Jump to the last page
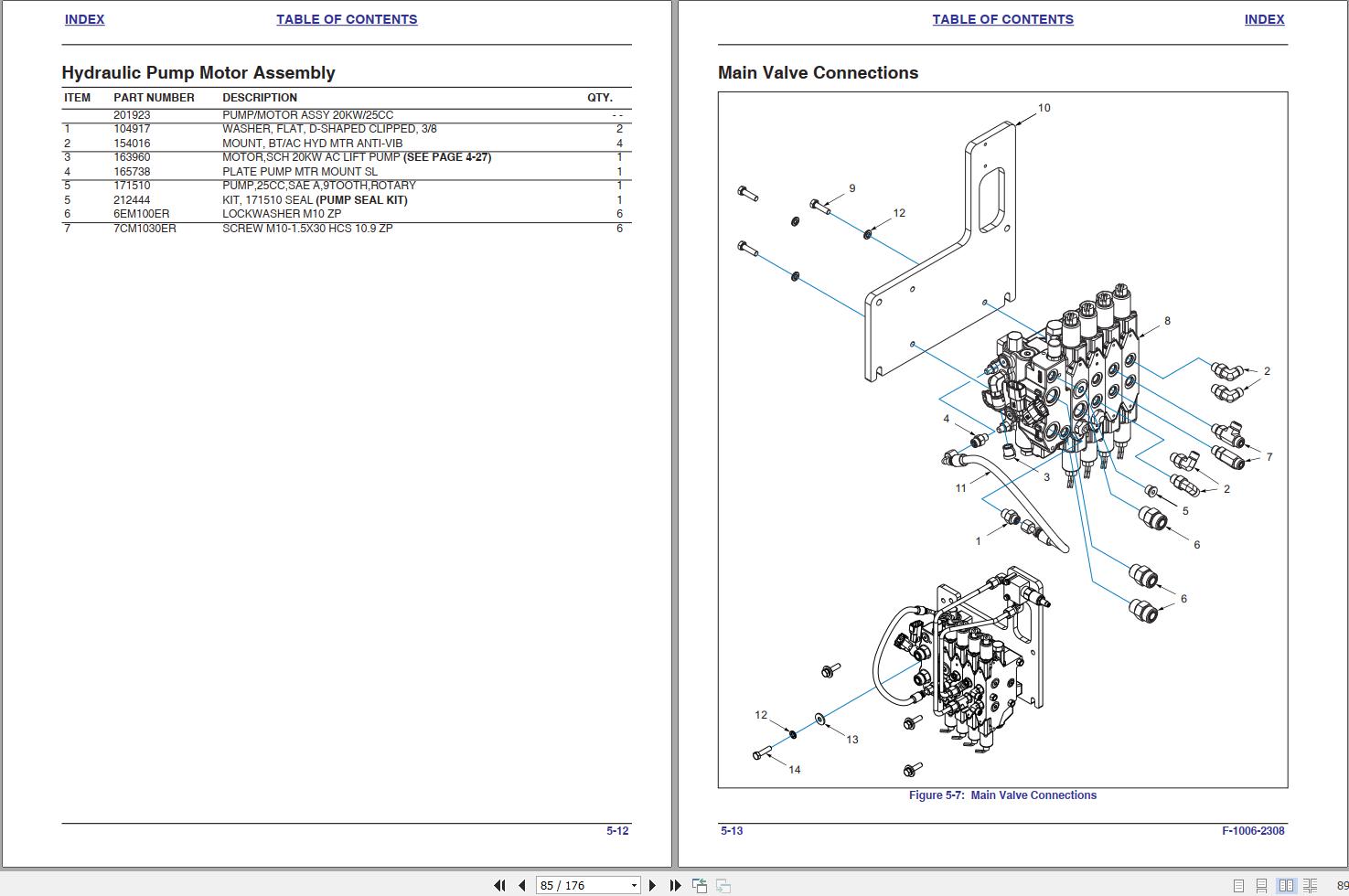Image resolution: width=1349 pixels, height=896 pixels. coord(675,885)
